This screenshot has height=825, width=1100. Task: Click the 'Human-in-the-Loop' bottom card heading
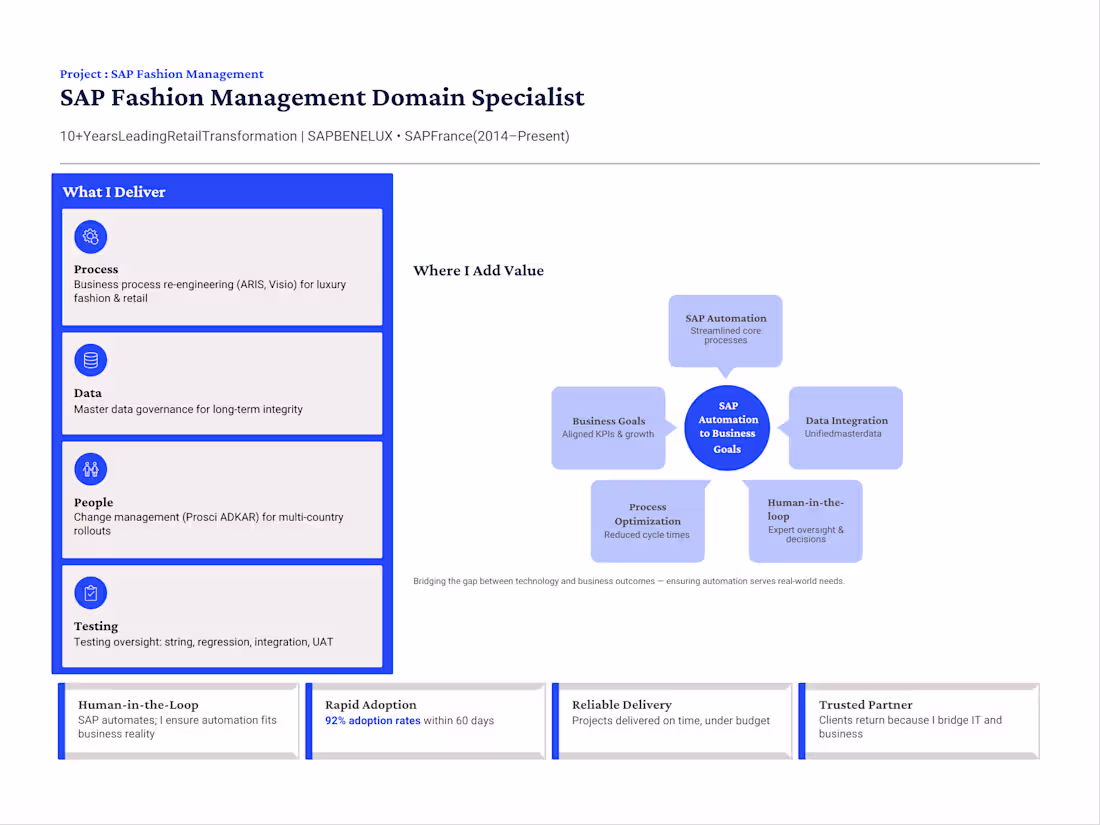tap(138, 704)
